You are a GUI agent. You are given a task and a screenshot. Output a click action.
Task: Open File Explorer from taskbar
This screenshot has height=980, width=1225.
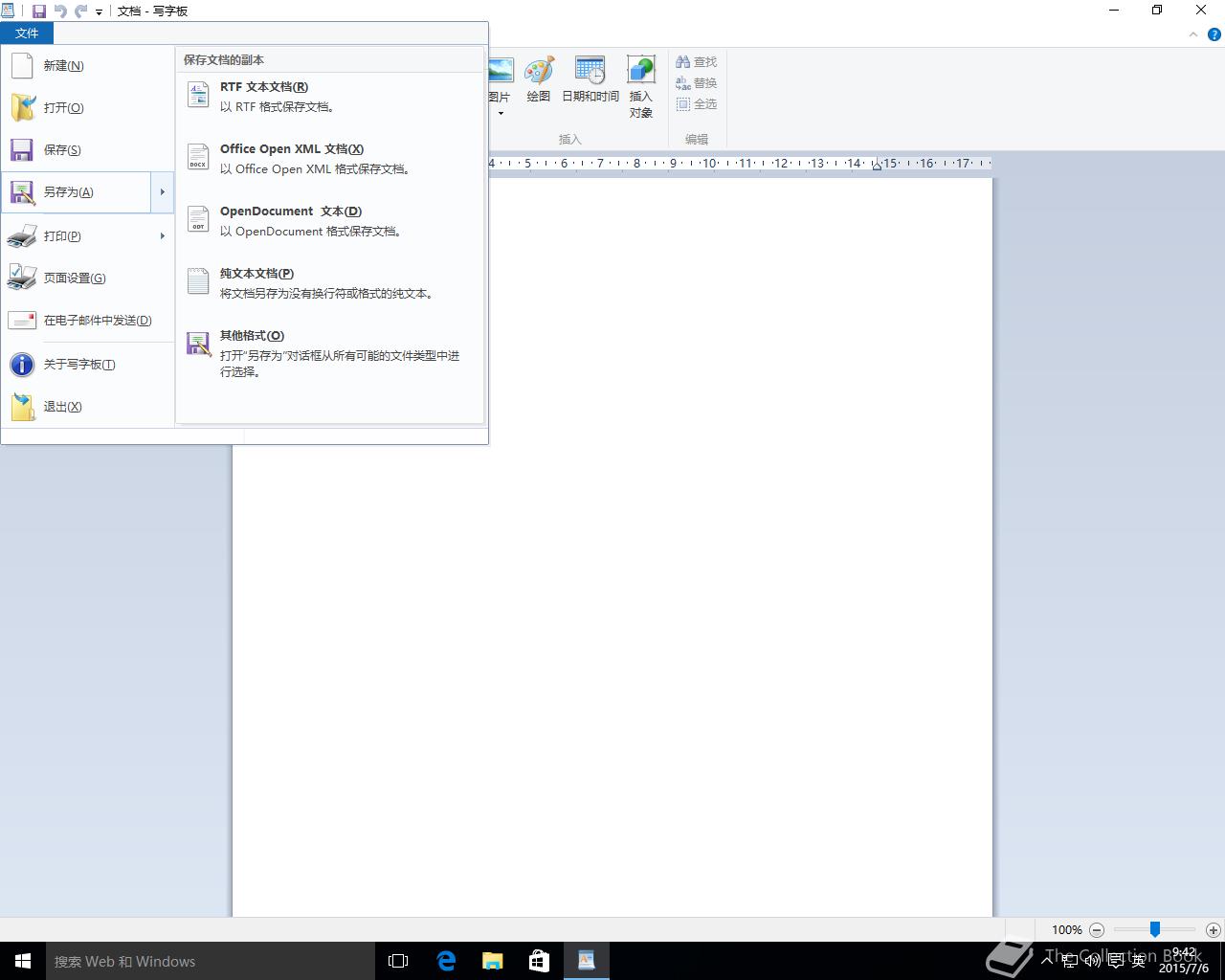point(492,961)
